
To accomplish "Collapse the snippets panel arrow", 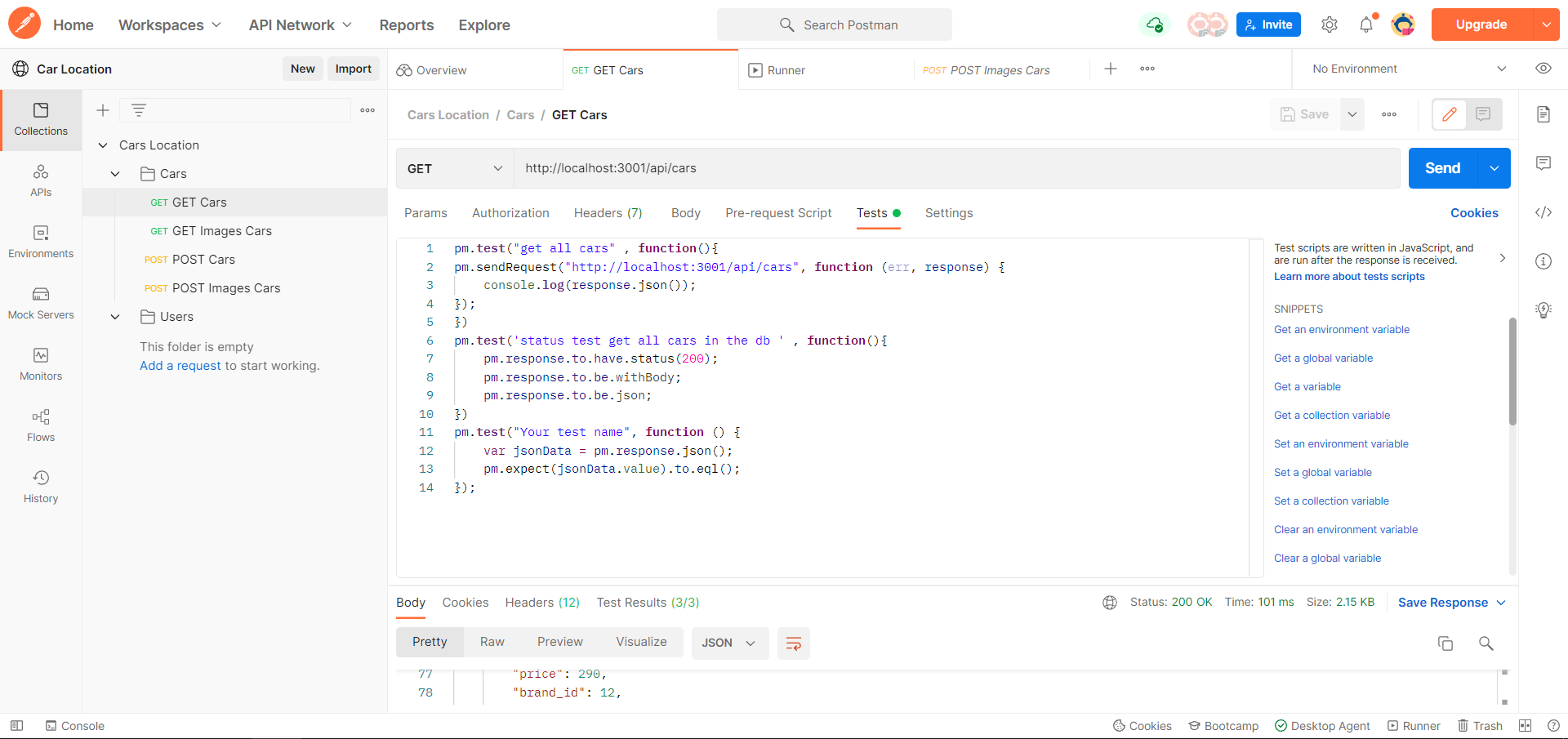I will click(x=1503, y=258).
